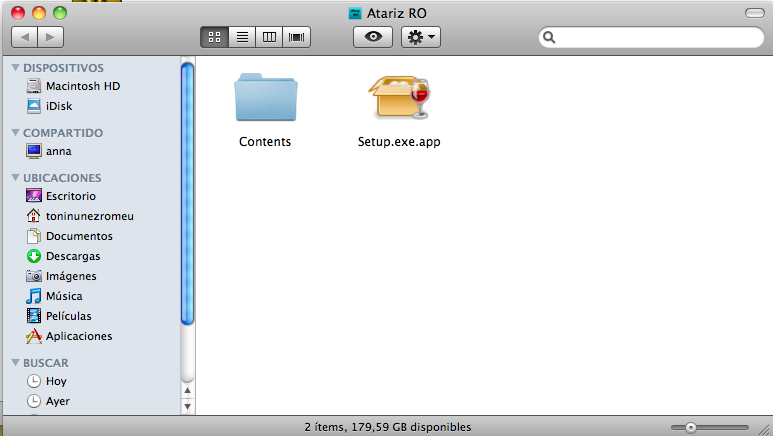Zoom window with the green button
Screen dimensions: 773x436
[60, 13]
